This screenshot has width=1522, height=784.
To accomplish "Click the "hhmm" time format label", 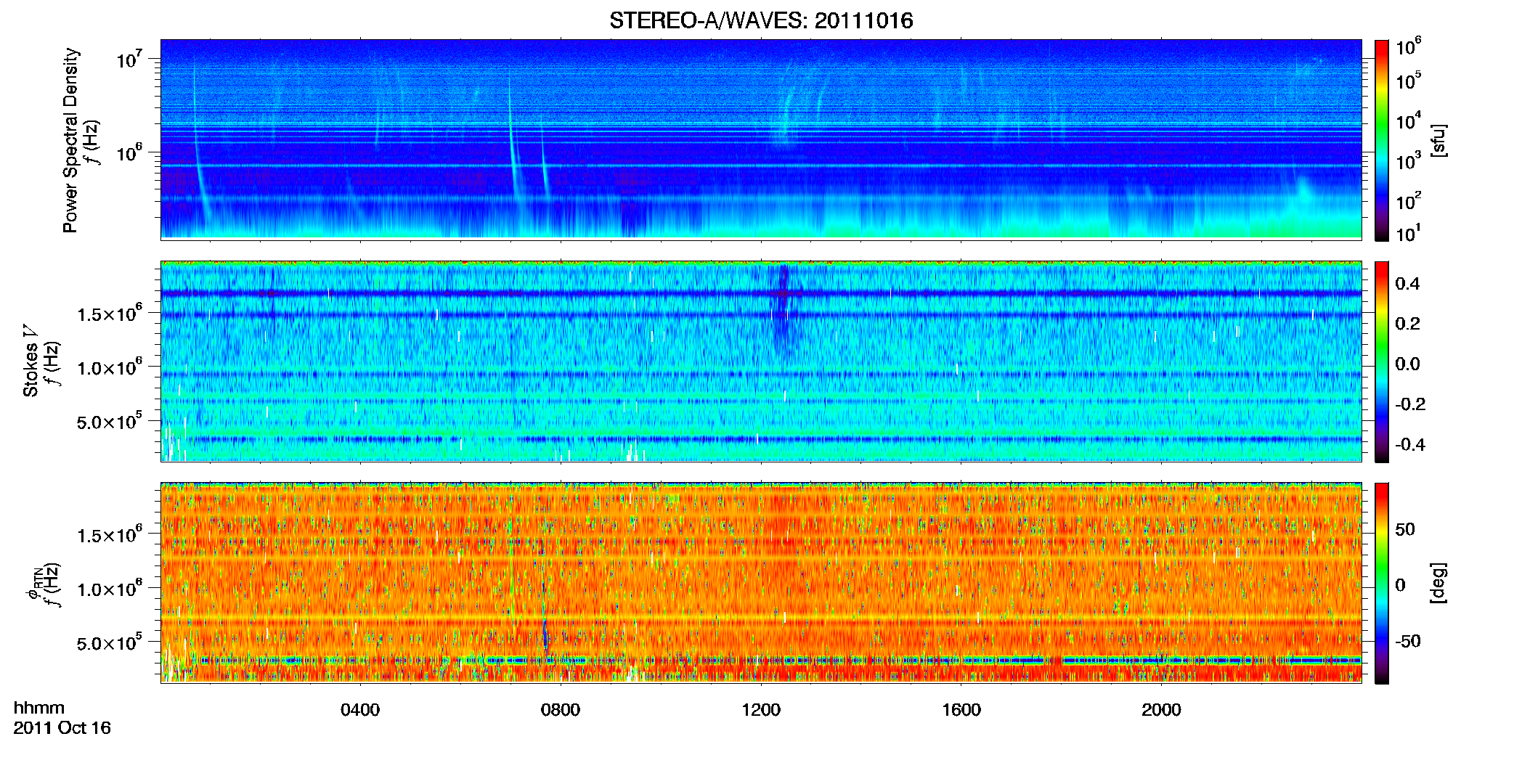I will pos(39,708).
